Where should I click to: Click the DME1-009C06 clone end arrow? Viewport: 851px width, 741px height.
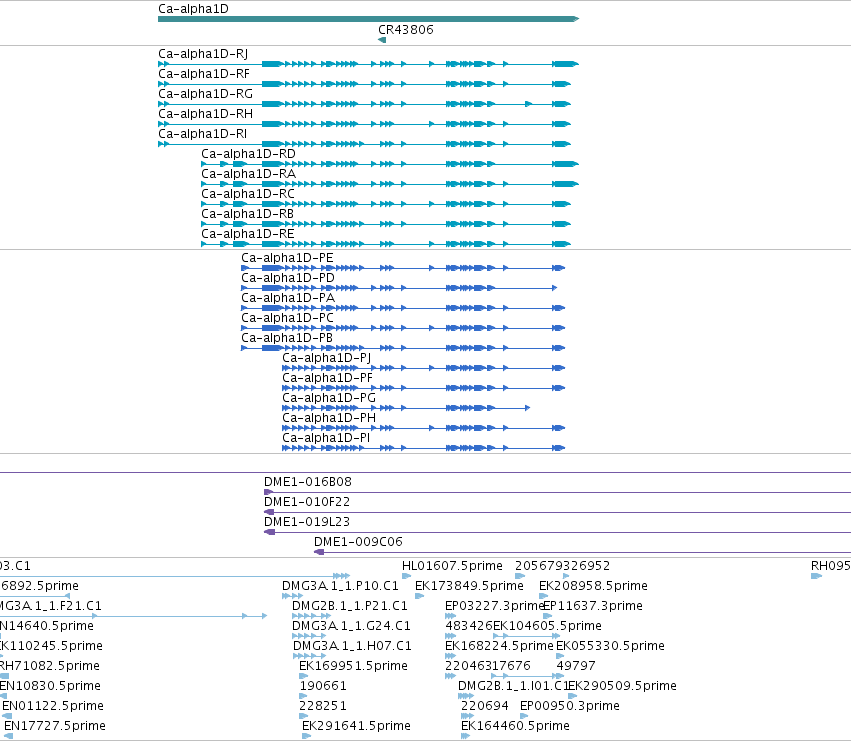[319, 552]
